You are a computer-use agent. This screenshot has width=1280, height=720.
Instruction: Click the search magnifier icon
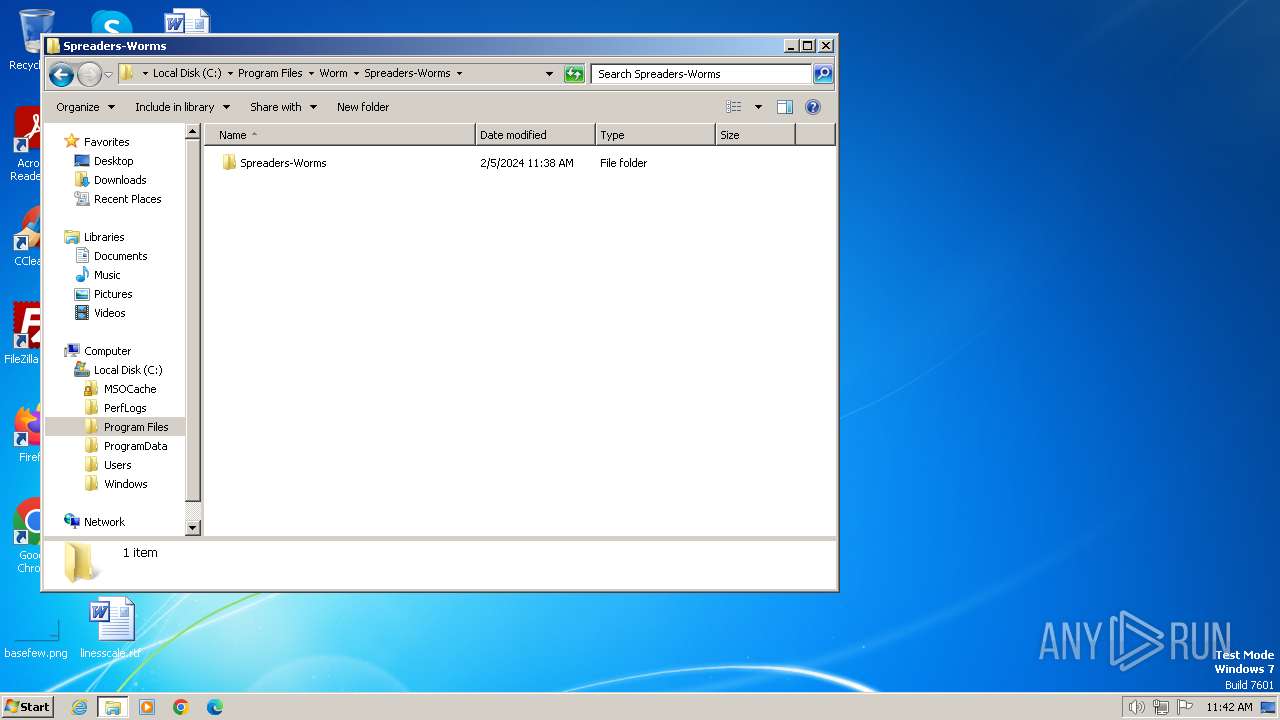coord(822,74)
